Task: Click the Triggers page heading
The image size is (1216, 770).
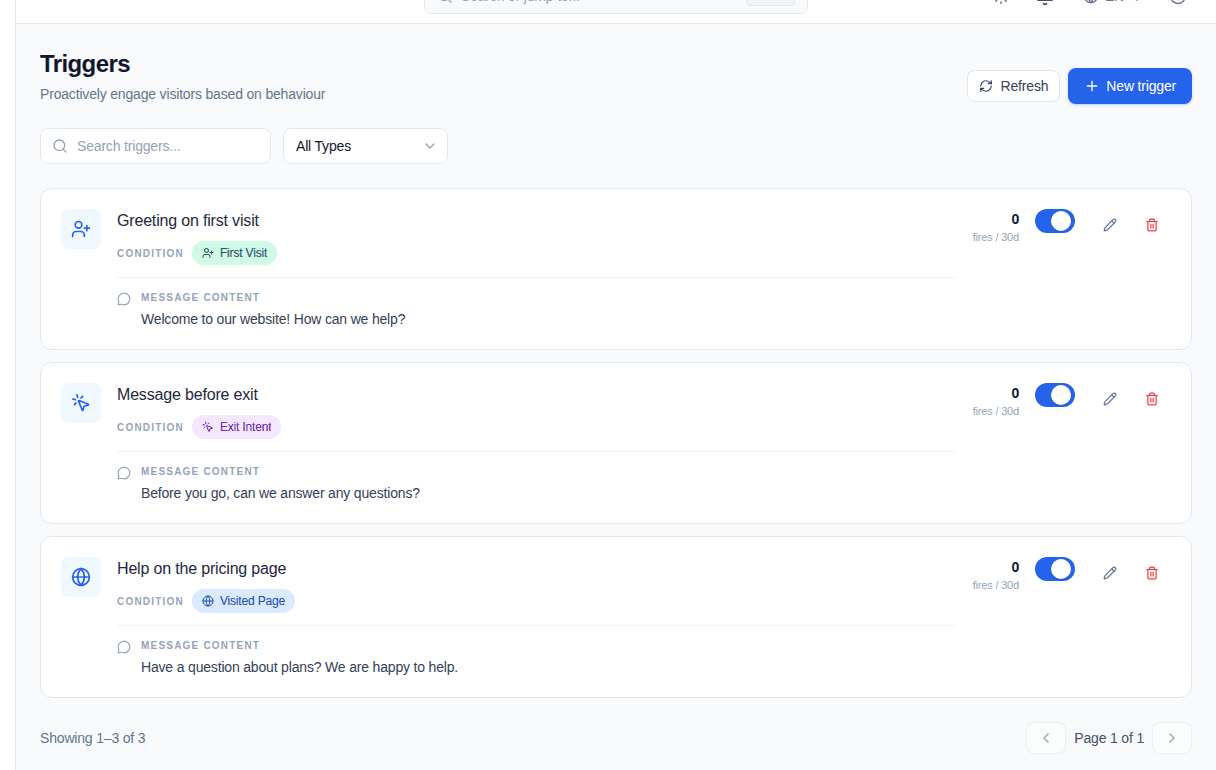Action: pyautogui.click(x=85, y=64)
